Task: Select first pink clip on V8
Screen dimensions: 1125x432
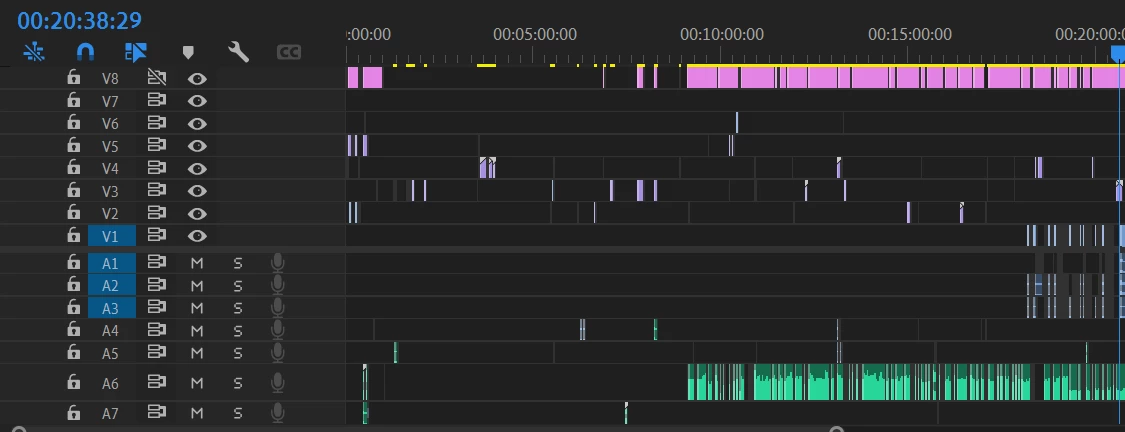Action: click(x=352, y=78)
